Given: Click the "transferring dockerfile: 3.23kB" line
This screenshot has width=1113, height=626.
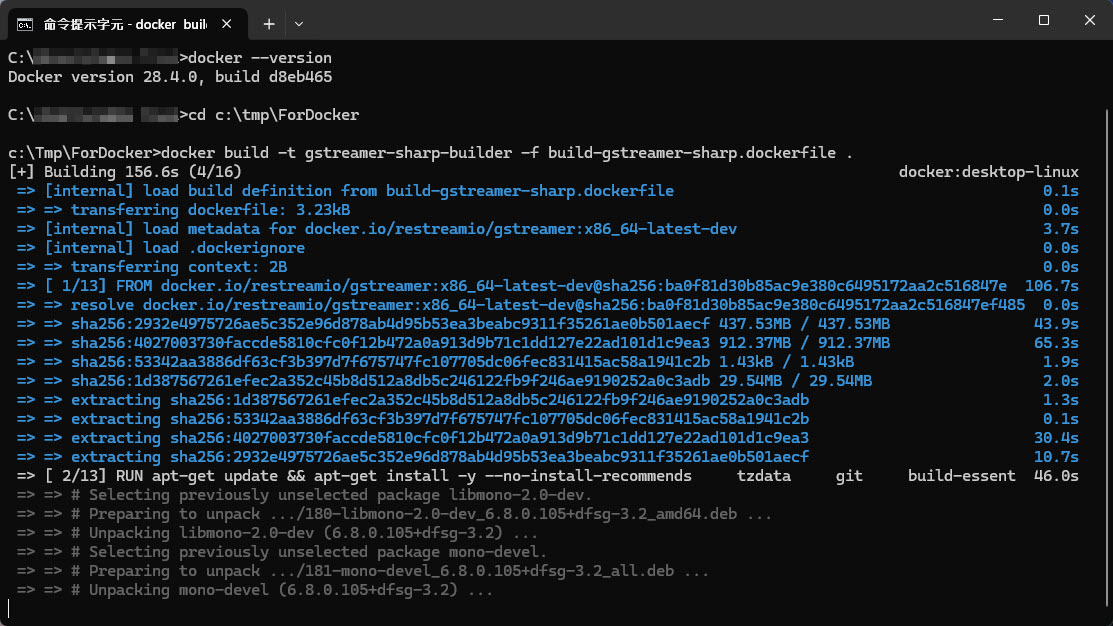Looking at the screenshot, I should [x=210, y=210].
